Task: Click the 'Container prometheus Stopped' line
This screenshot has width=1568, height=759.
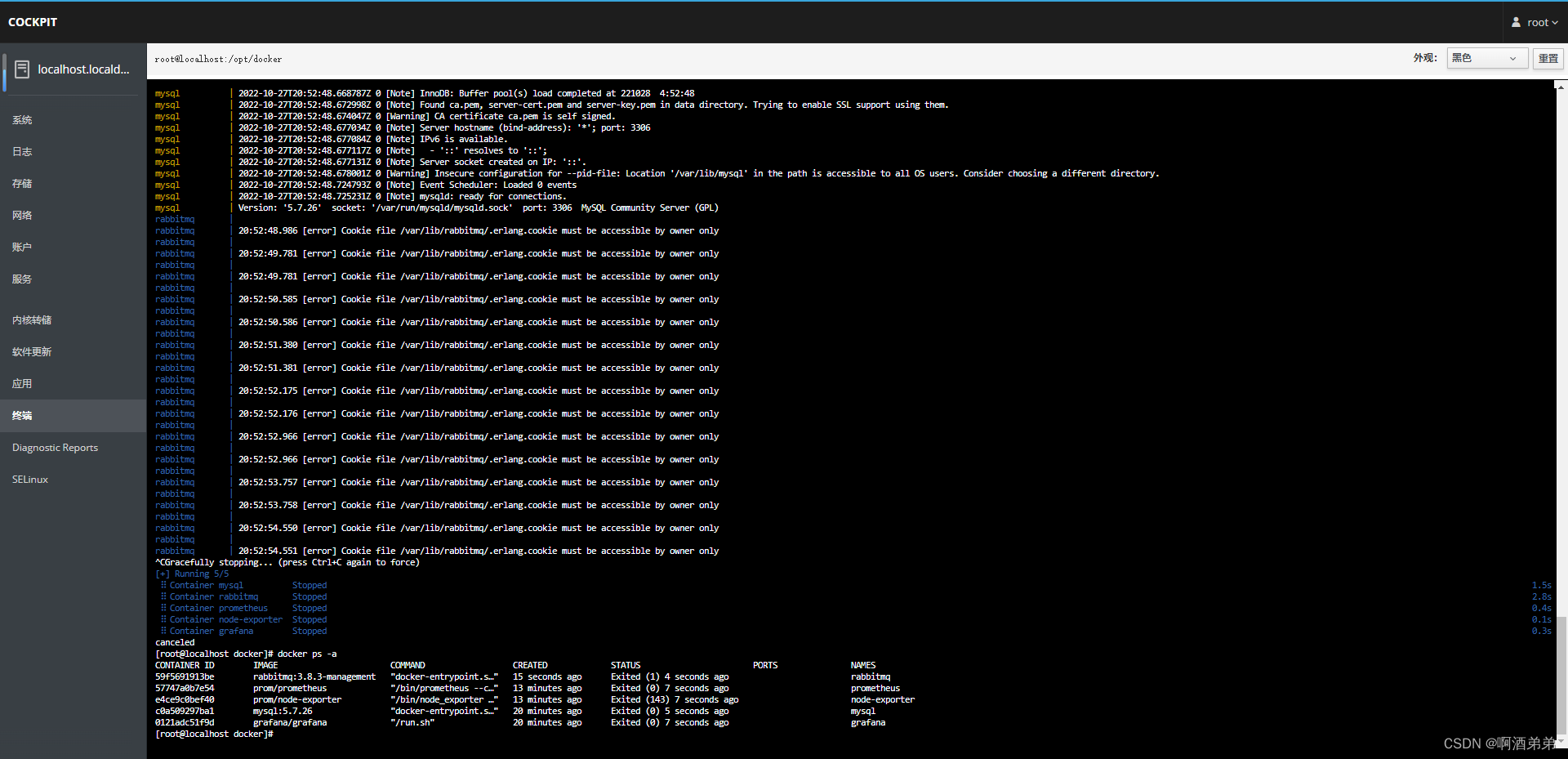Action: click(243, 608)
